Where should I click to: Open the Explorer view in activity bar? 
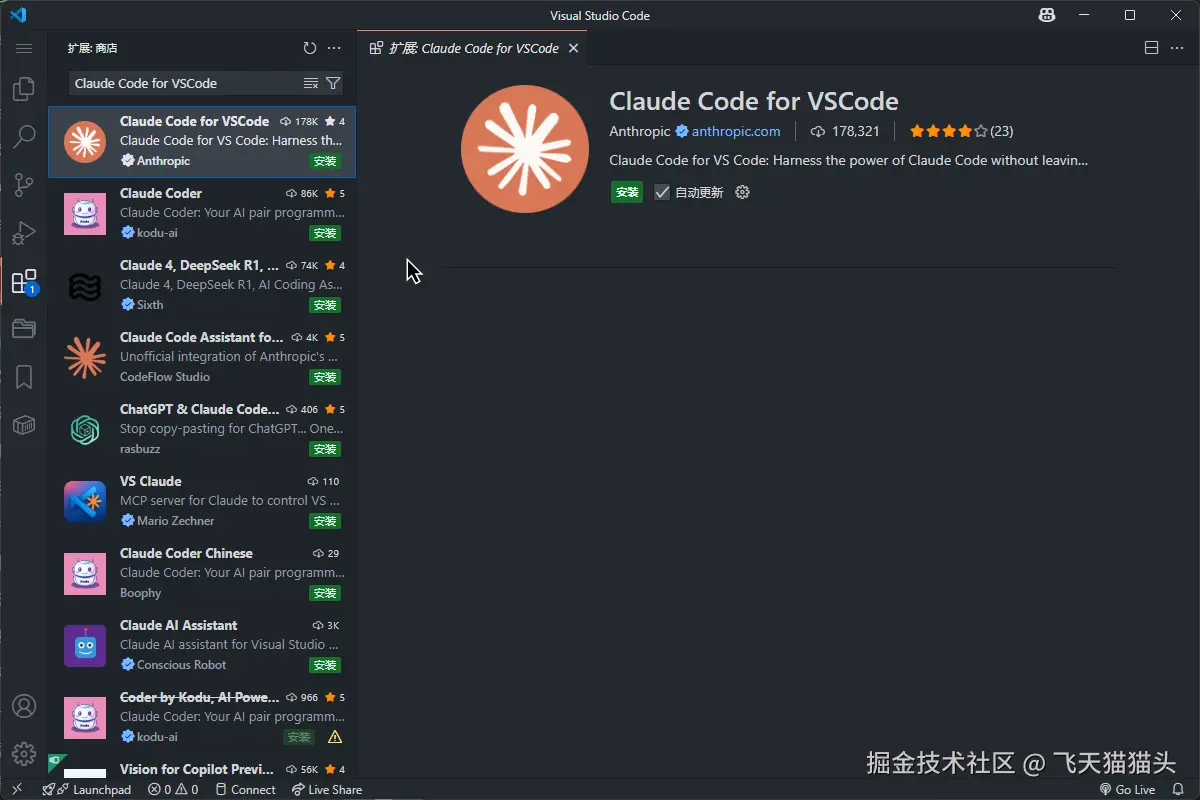pyautogui.click(x=24, y=89)
